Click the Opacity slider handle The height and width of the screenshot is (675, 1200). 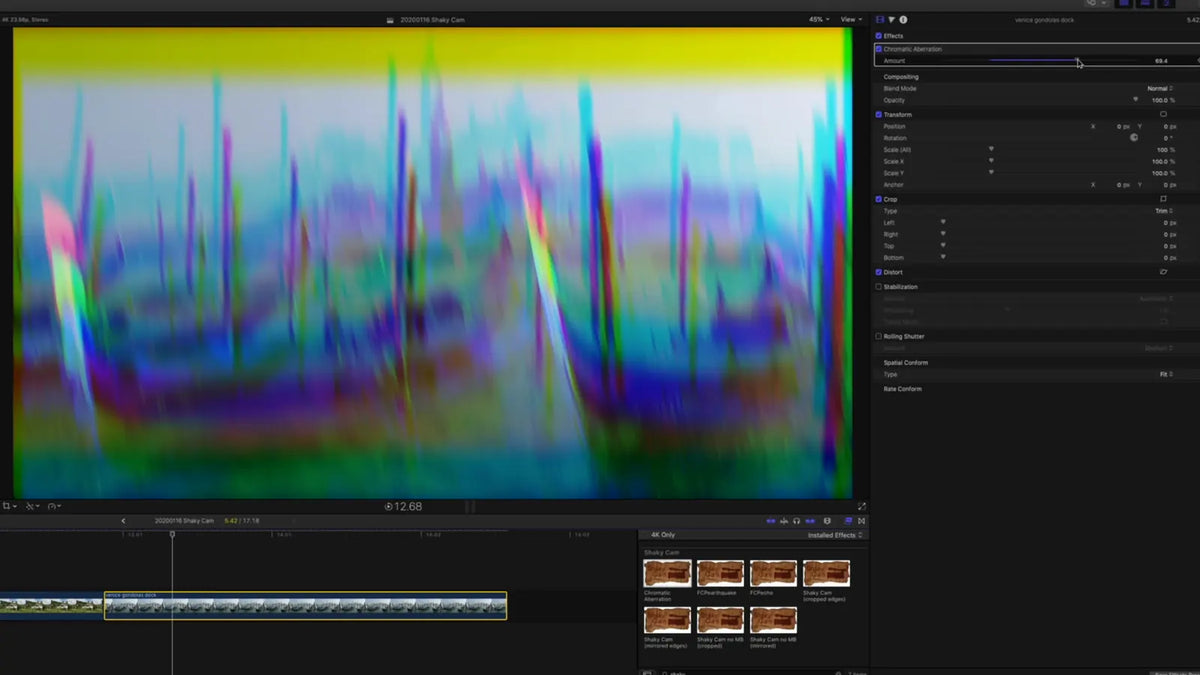tap(1135, 100)
